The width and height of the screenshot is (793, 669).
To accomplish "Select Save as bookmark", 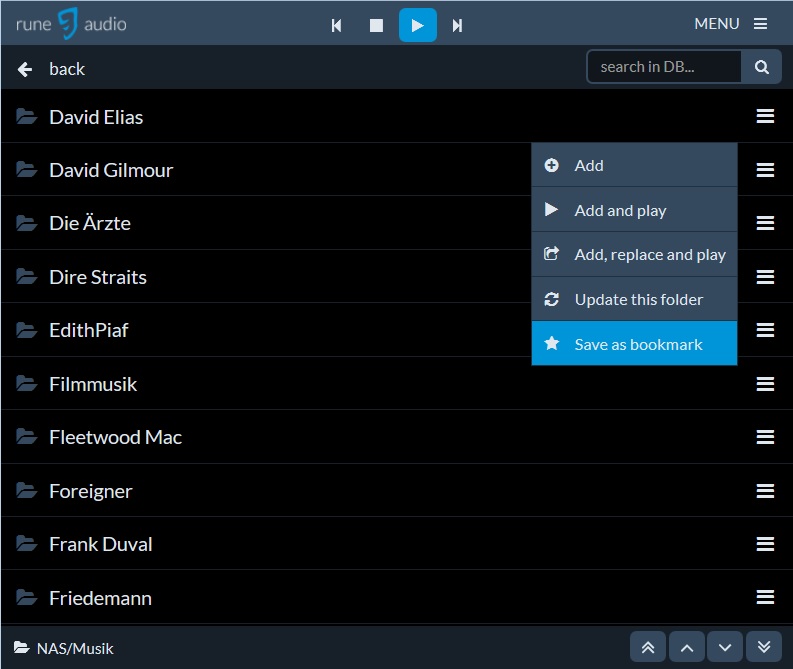I will point(634,343).
